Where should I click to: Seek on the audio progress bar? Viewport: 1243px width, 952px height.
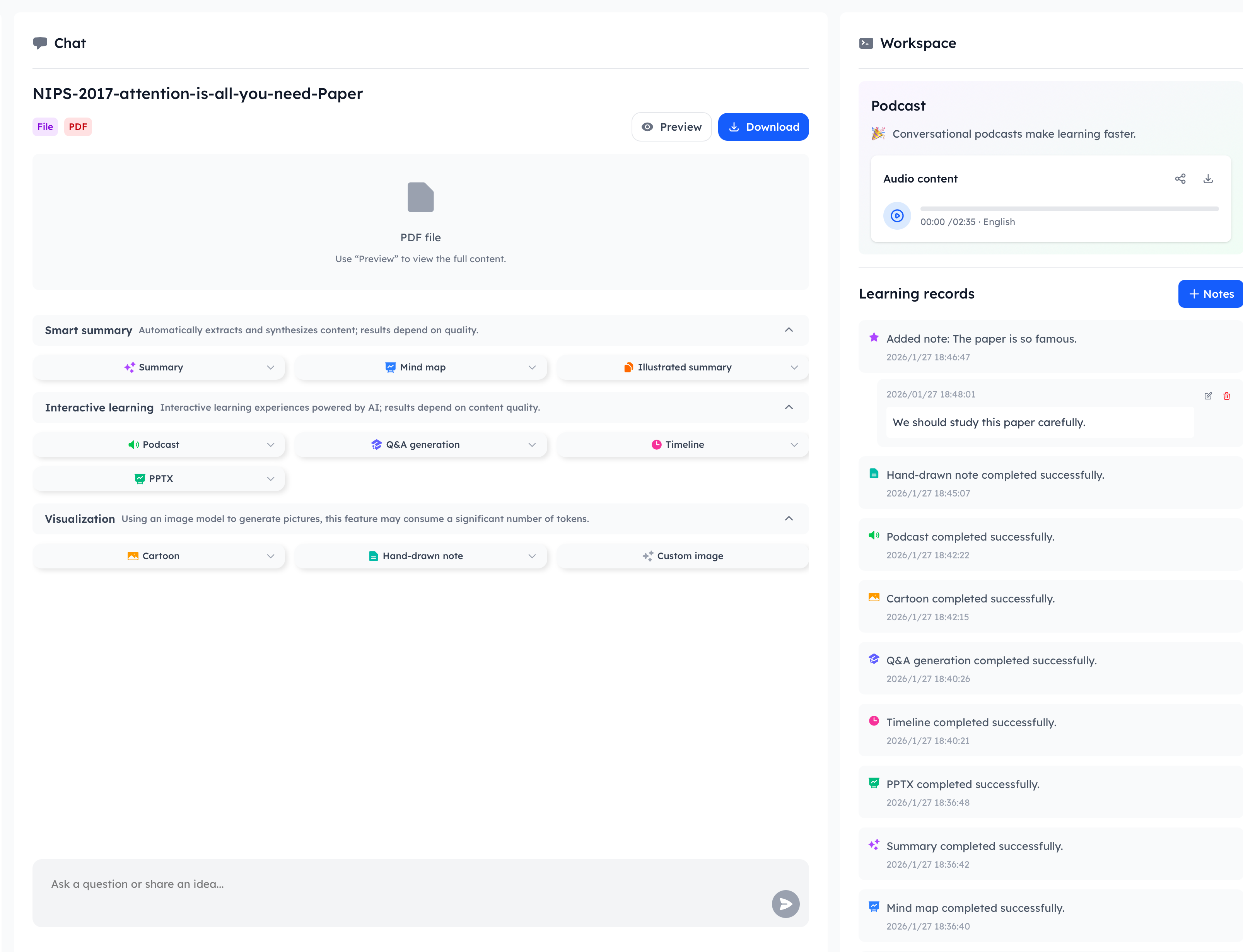click(1069, 209)
